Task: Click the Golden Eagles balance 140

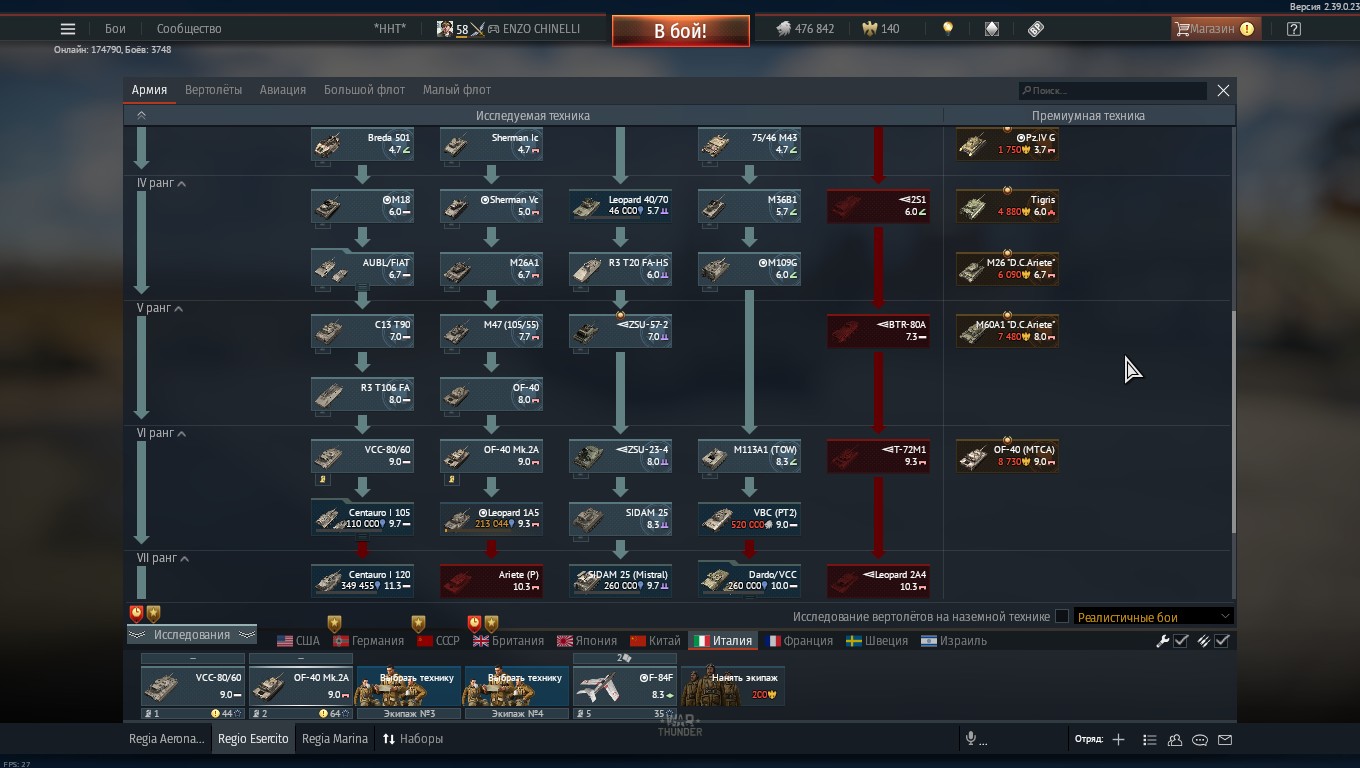Action: tap(880, 29)
